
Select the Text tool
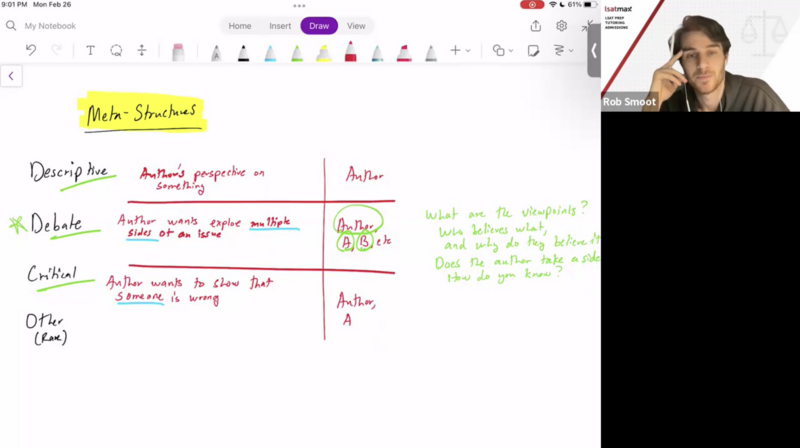pos(90,51)
